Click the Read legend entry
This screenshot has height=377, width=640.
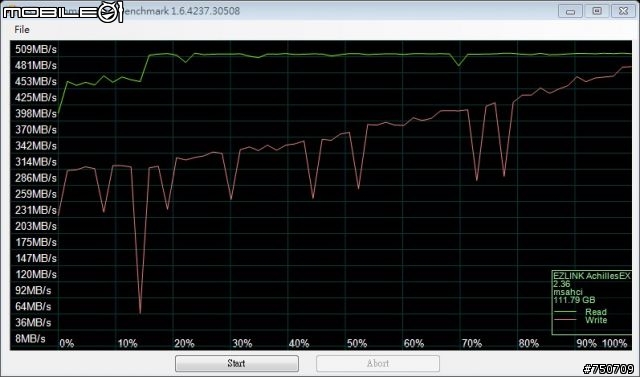tap(596, 312)
